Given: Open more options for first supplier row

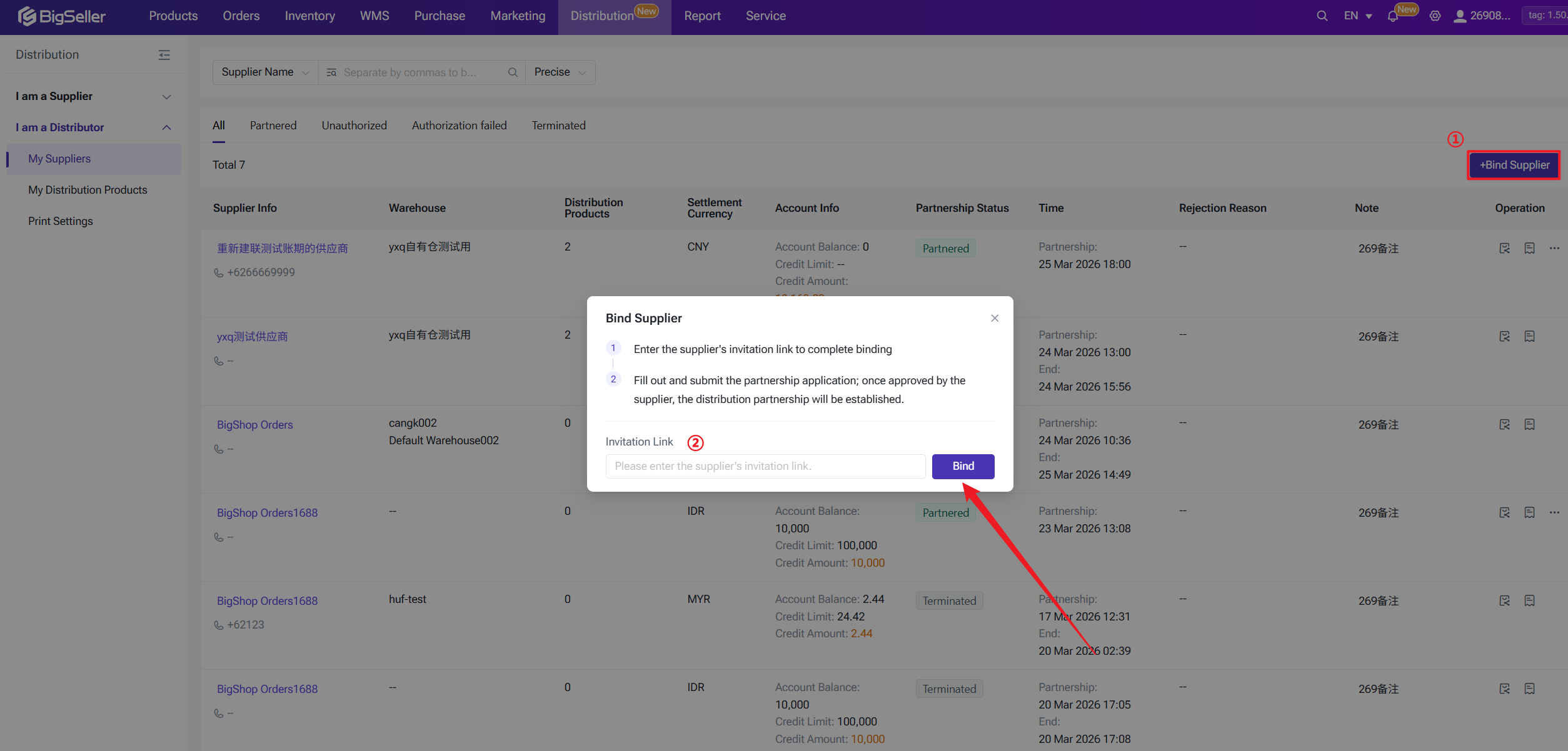Looking at the screenshot, I should pyautogui.click(x=1554, y=248).
